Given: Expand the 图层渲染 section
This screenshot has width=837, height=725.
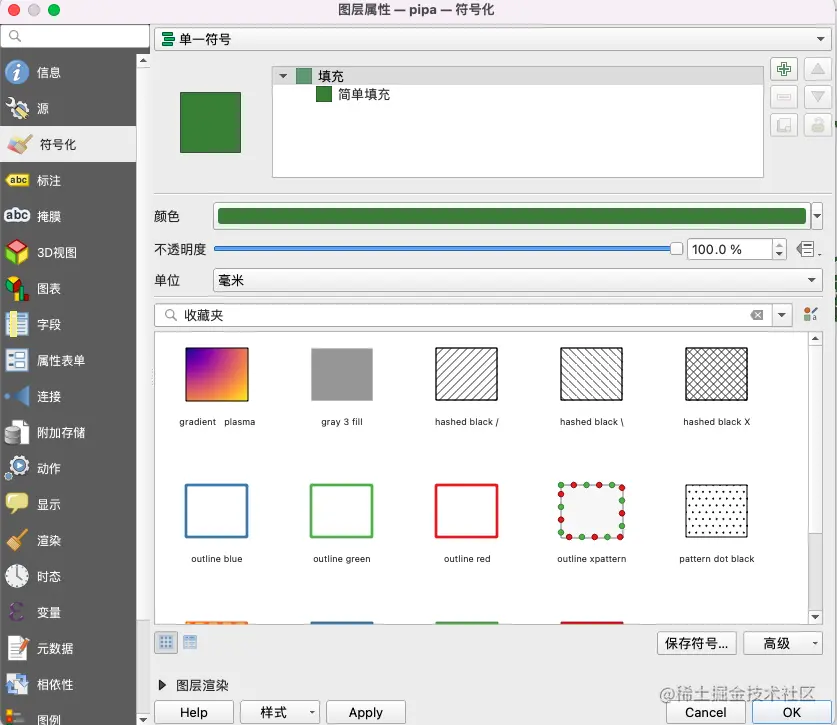Looking at the screenshot, I should 162,685.
